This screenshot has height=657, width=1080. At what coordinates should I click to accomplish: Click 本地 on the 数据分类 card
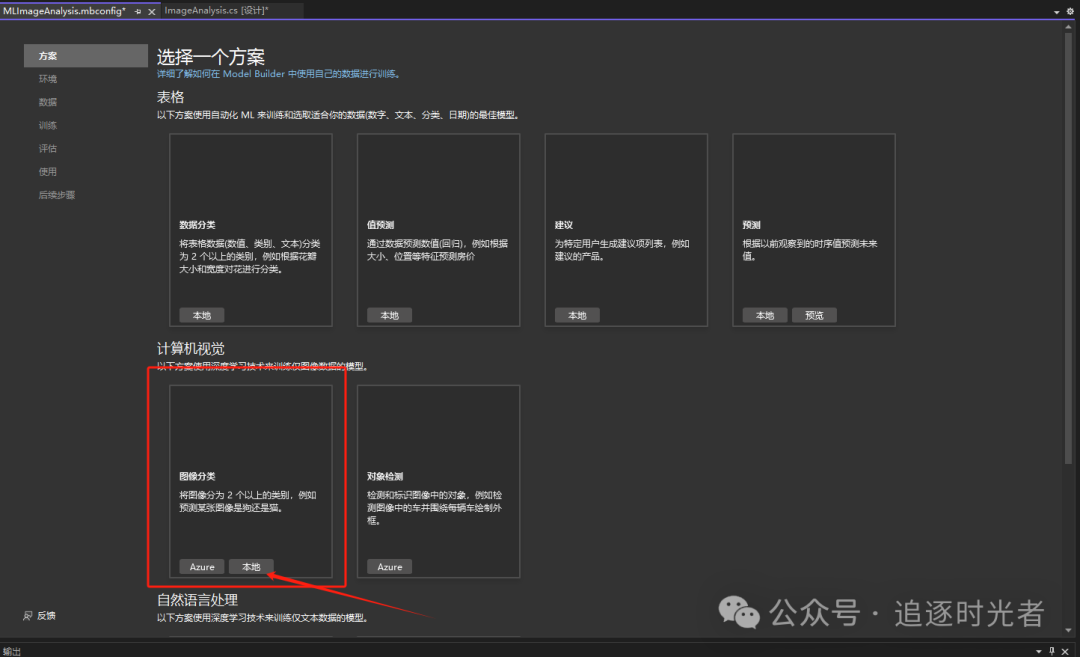(x=202, y=315)
